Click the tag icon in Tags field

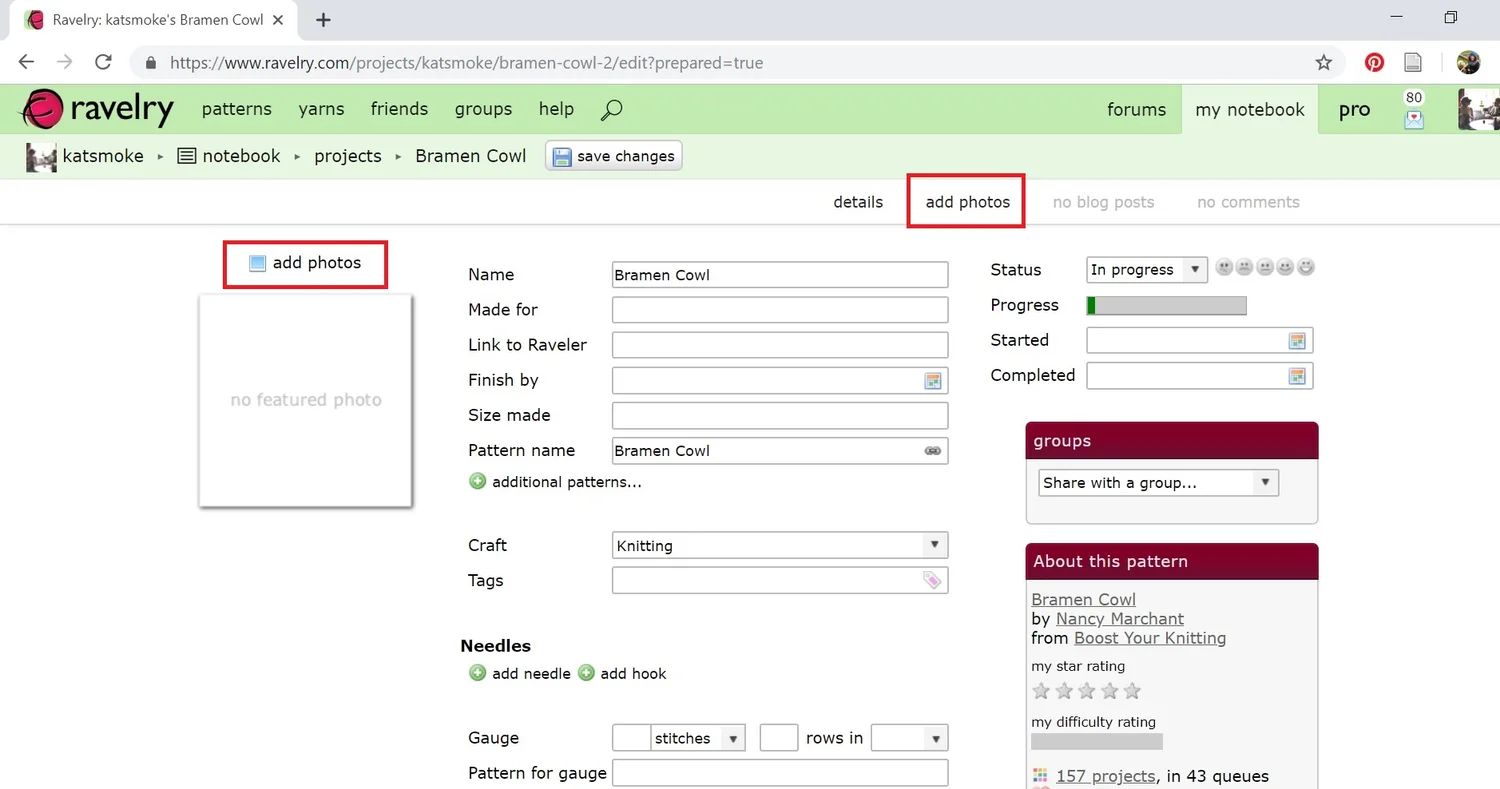coord(932,580)
